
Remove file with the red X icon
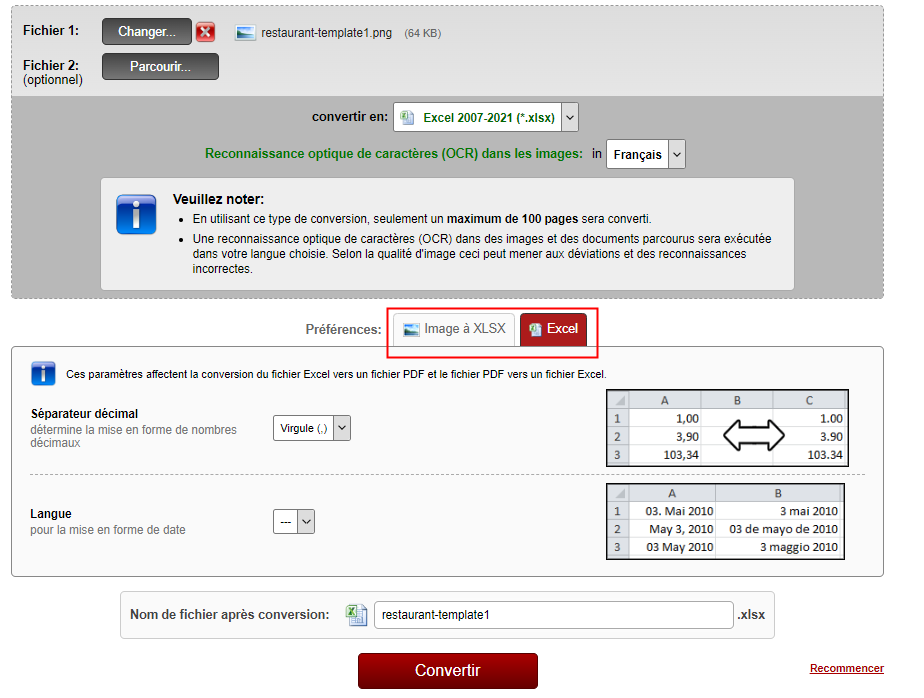click(205, 32)
